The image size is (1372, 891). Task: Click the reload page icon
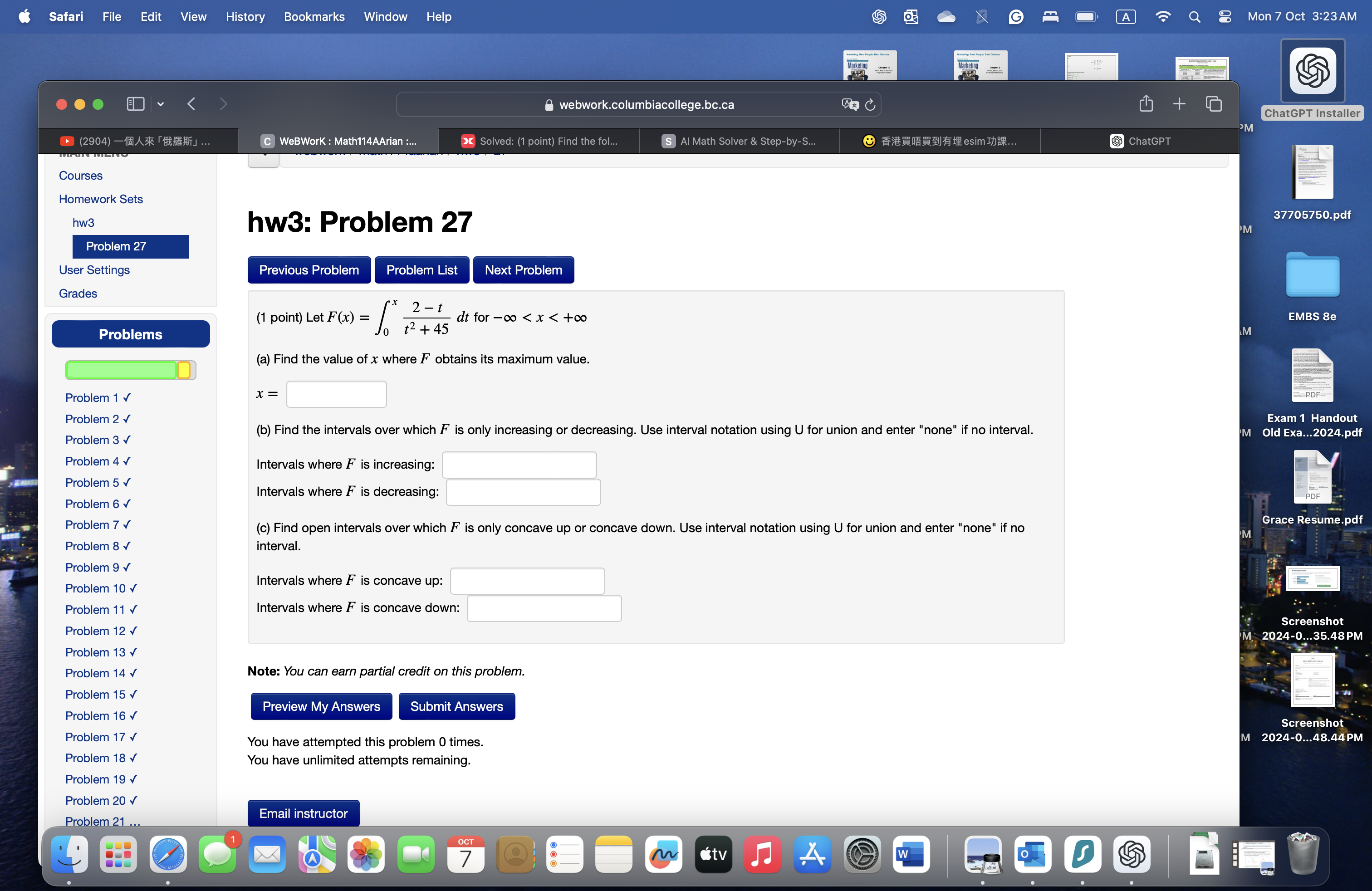click(870, 103)
